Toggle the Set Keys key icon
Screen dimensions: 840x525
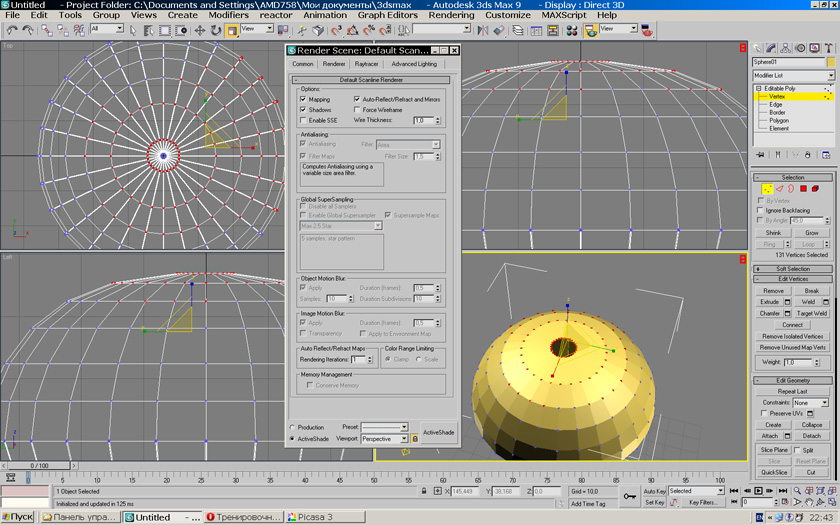pos(630,496)
